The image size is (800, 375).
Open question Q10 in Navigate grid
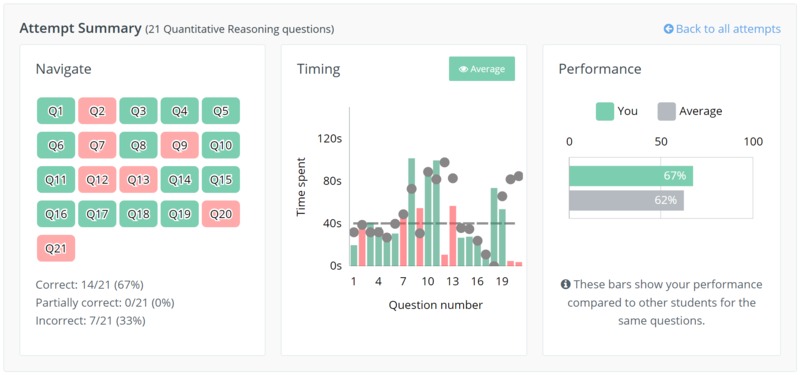coord(221,145)
